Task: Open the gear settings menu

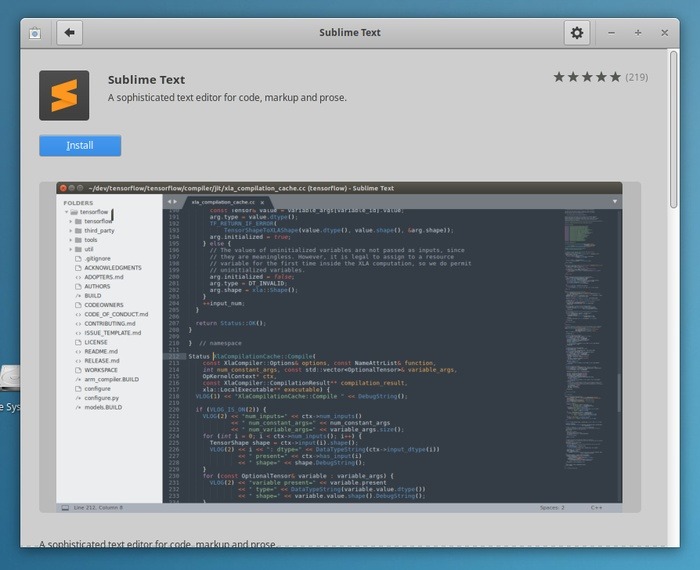Action: click(x=577, y=33)
